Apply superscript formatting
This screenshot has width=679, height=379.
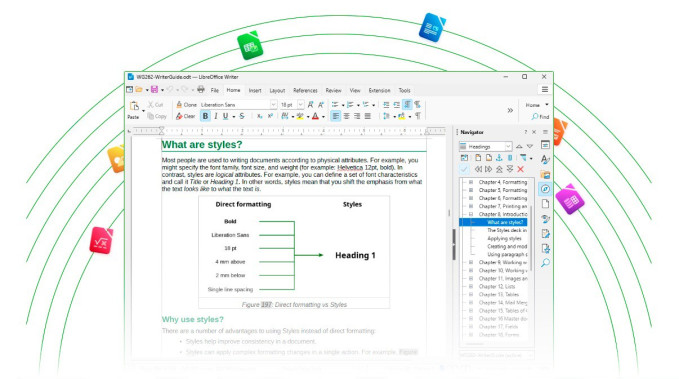(x=270, y=116)
